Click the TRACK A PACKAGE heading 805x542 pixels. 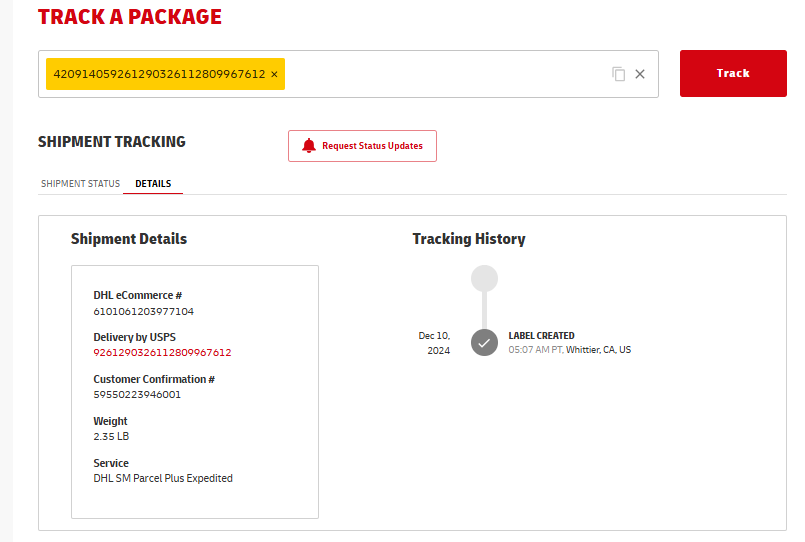point(130,17)
